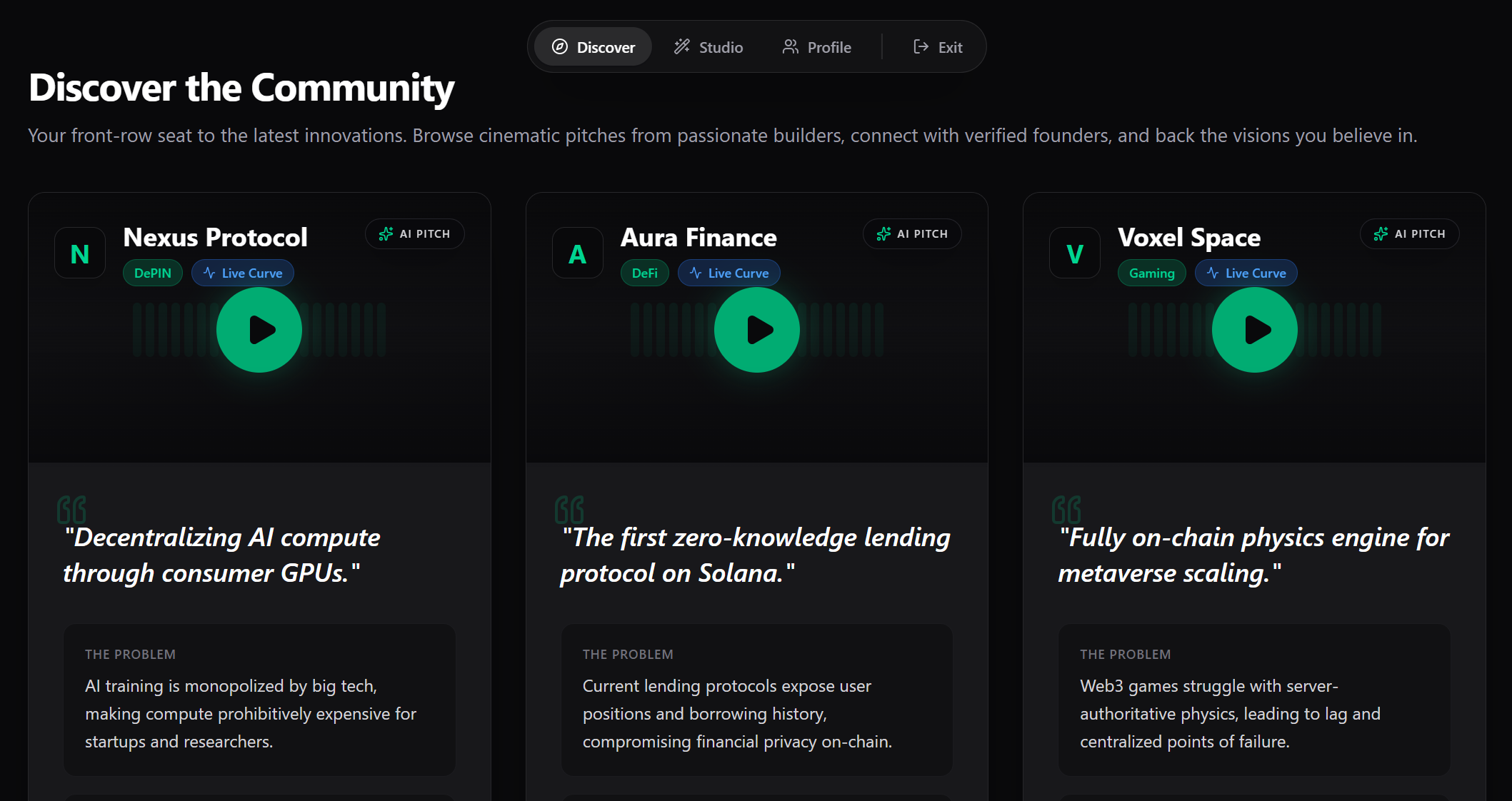Click AI Pitch badge on Aura Finance
Viewport: 1512px width, 801px height.
[912, 234]
